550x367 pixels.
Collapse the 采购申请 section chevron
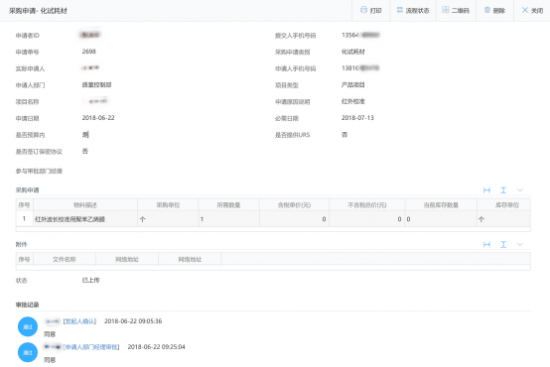(520, 190)
